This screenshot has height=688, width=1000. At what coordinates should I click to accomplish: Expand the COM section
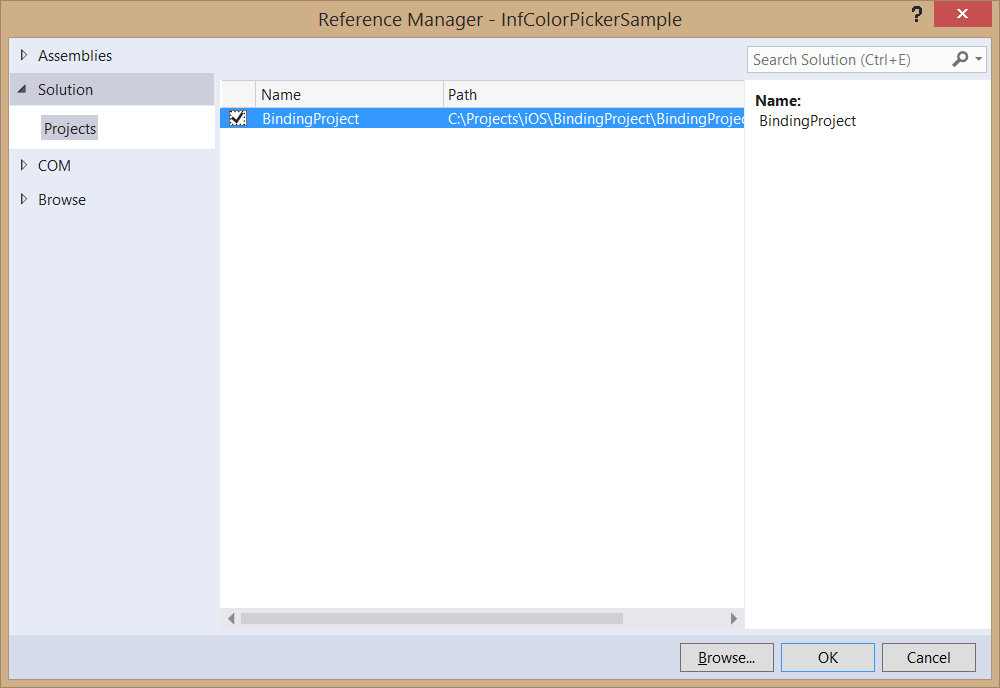[x=24, y=165]
